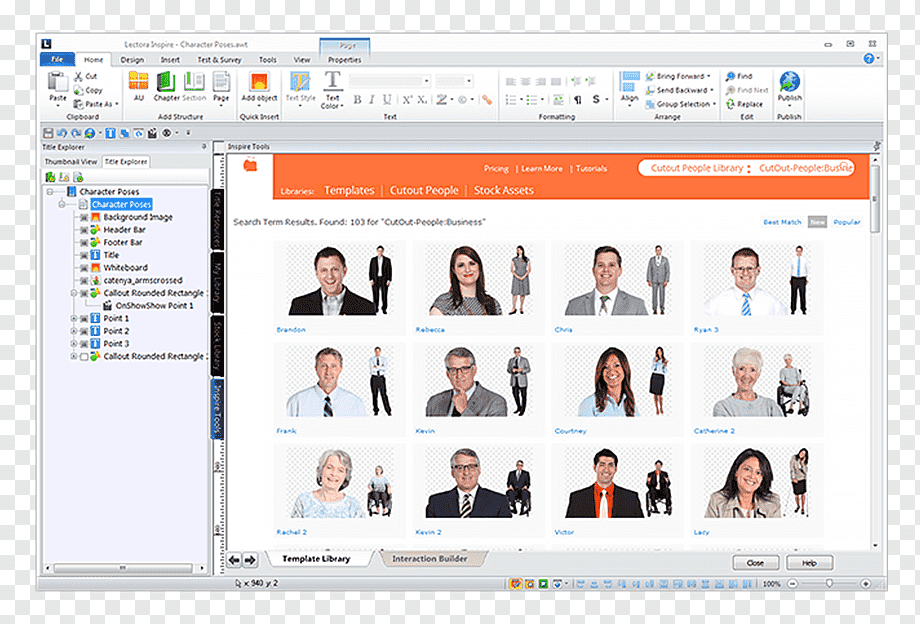The width and height of the screenshot is (920, 624).
Task: Collapse the root Character Poses title node
Action: click(50, 192)
